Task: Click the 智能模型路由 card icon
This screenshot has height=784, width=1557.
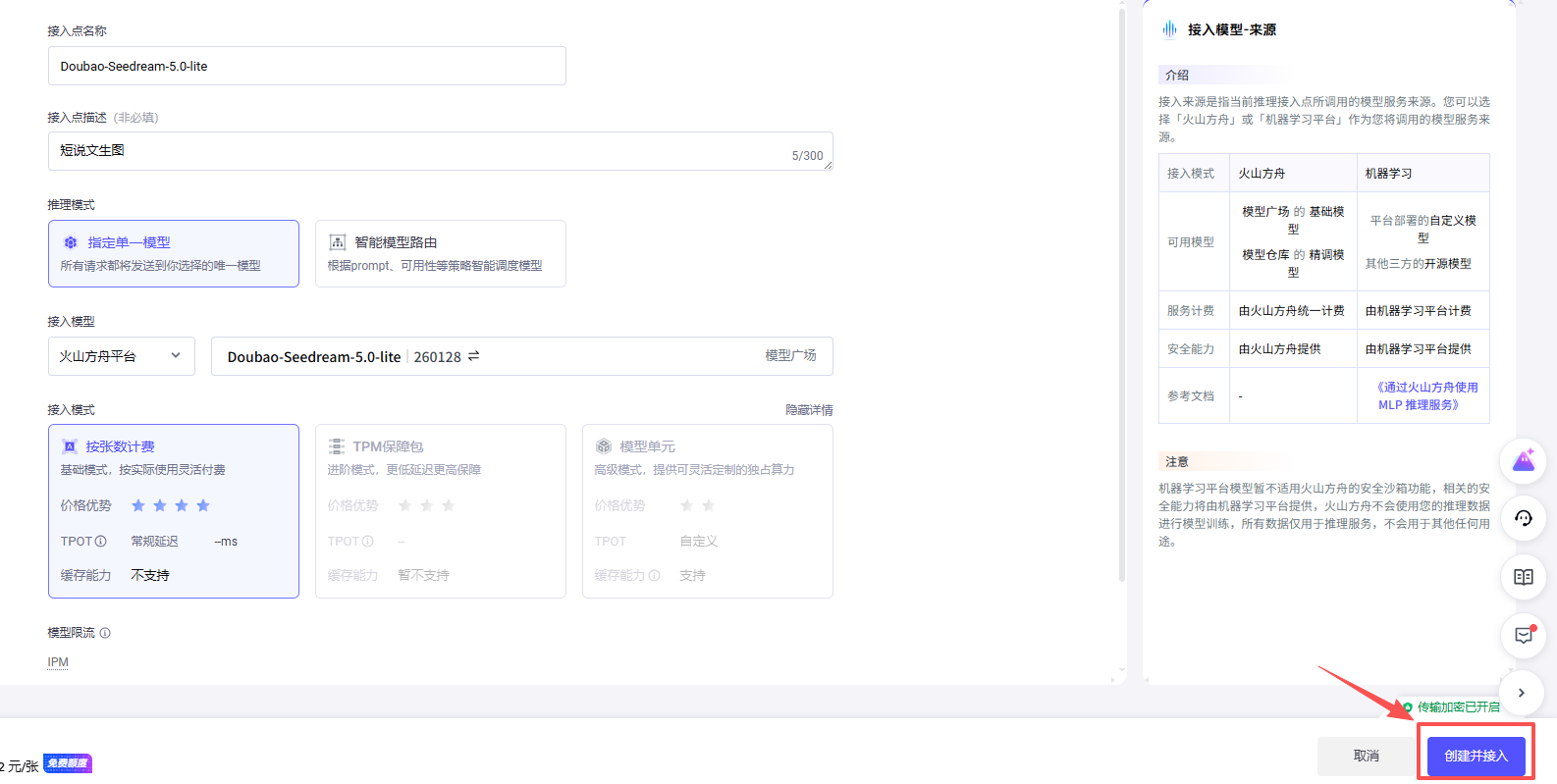Action: tap(337, 242)
